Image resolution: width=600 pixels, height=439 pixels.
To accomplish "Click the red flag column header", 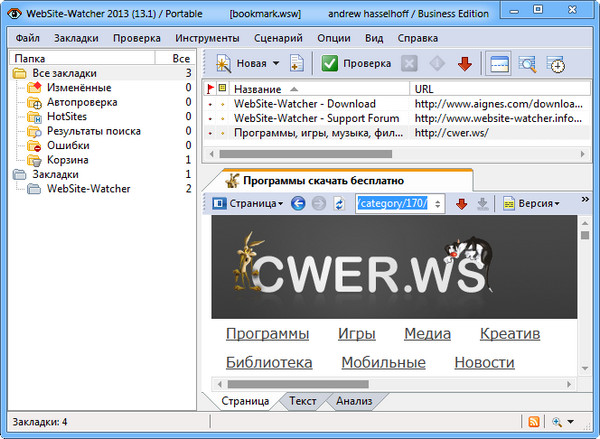I will point(210,89).
